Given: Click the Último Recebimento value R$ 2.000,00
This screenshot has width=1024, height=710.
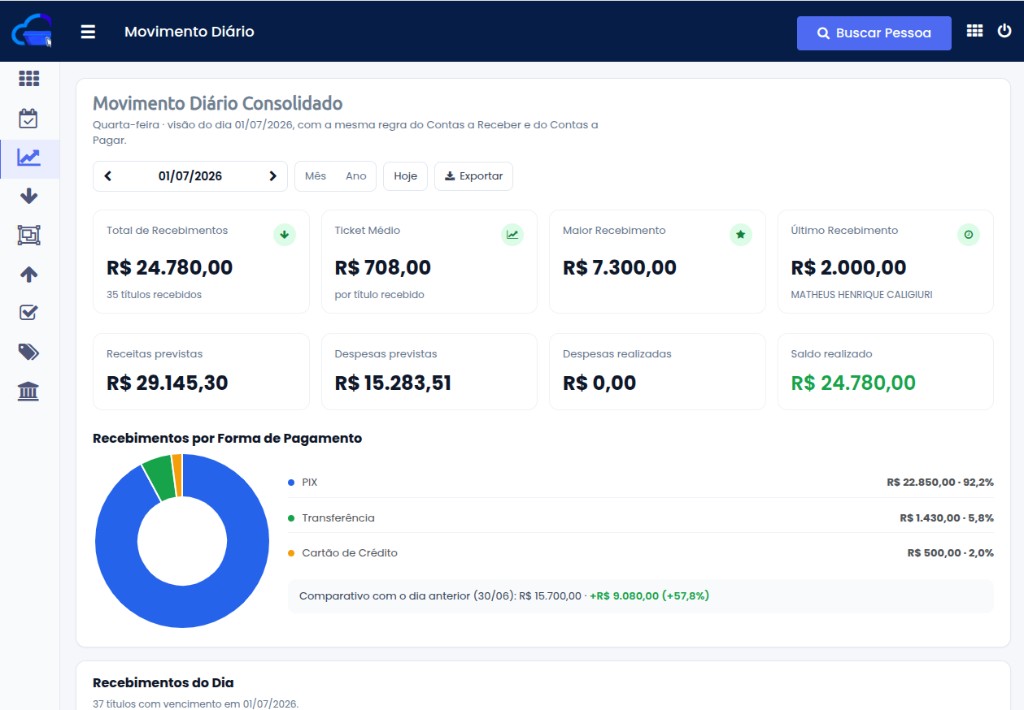Looking at the screenshot, I should [848, 267].
